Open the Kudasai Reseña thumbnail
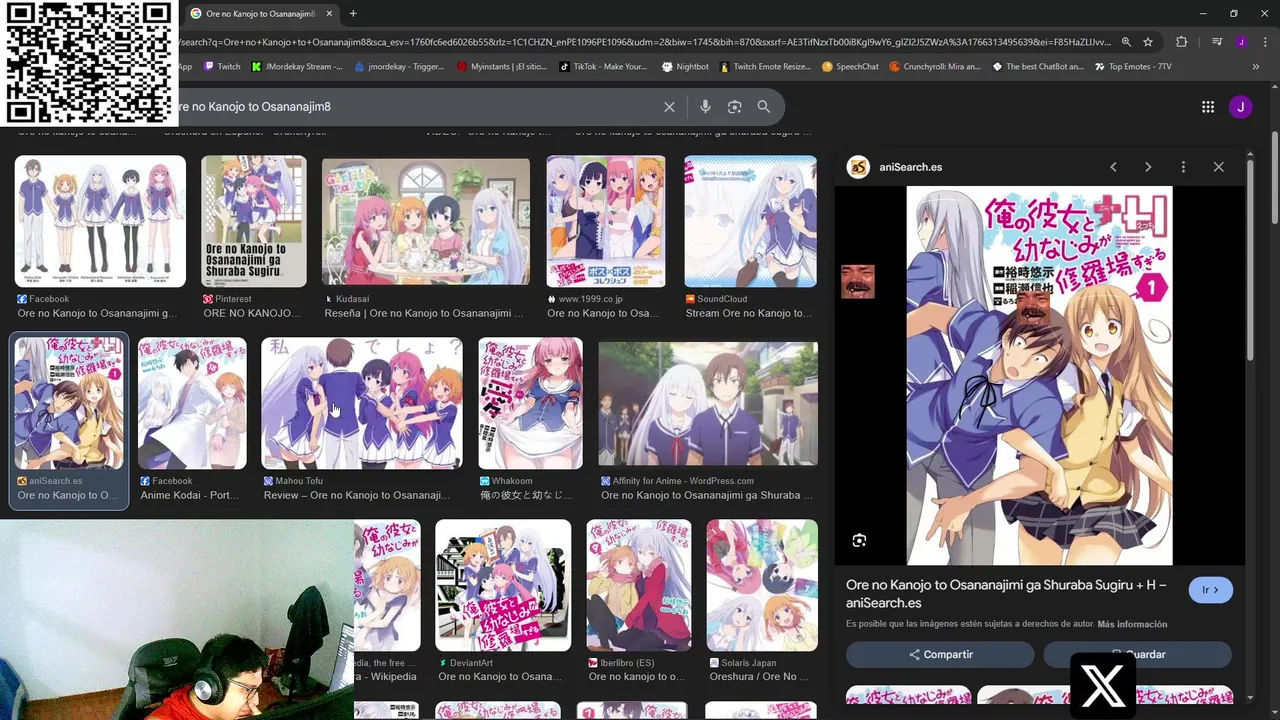 tap(426, 221)
